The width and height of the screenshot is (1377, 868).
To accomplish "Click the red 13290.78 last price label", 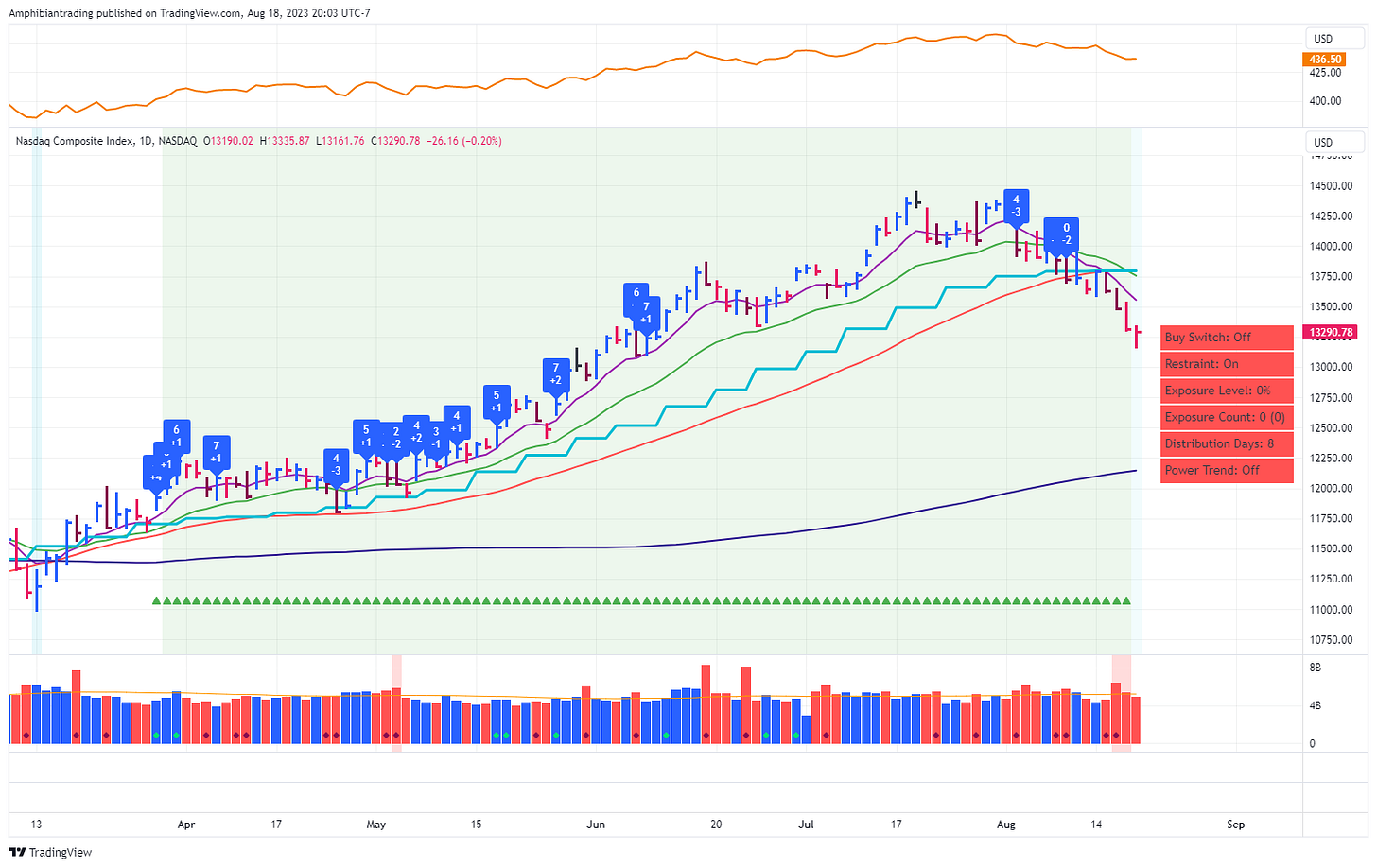I will pyautogui.click(x=1330, y=332).
